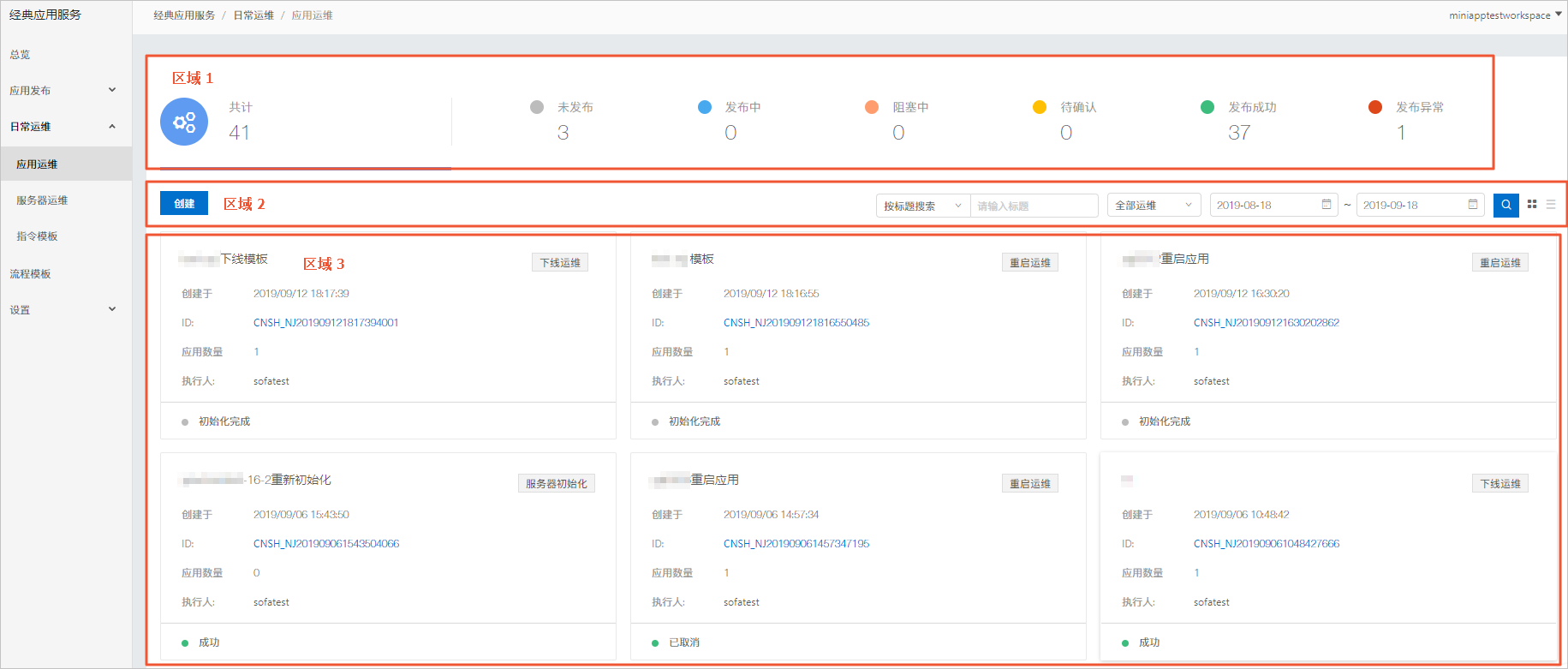Open ID CNSH_NJ201909061048427666 link
The width and height of the screenshot is (1568, 669).
tap(1267, 544)
